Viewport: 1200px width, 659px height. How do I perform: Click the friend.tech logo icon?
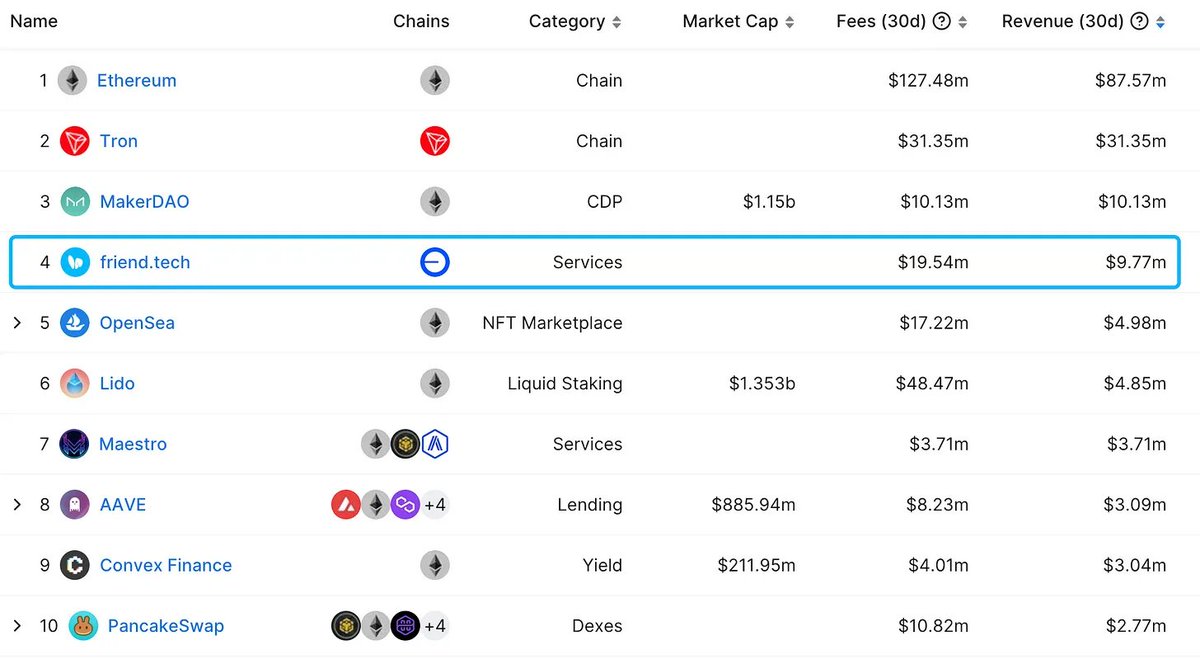[x=75, y=262]
